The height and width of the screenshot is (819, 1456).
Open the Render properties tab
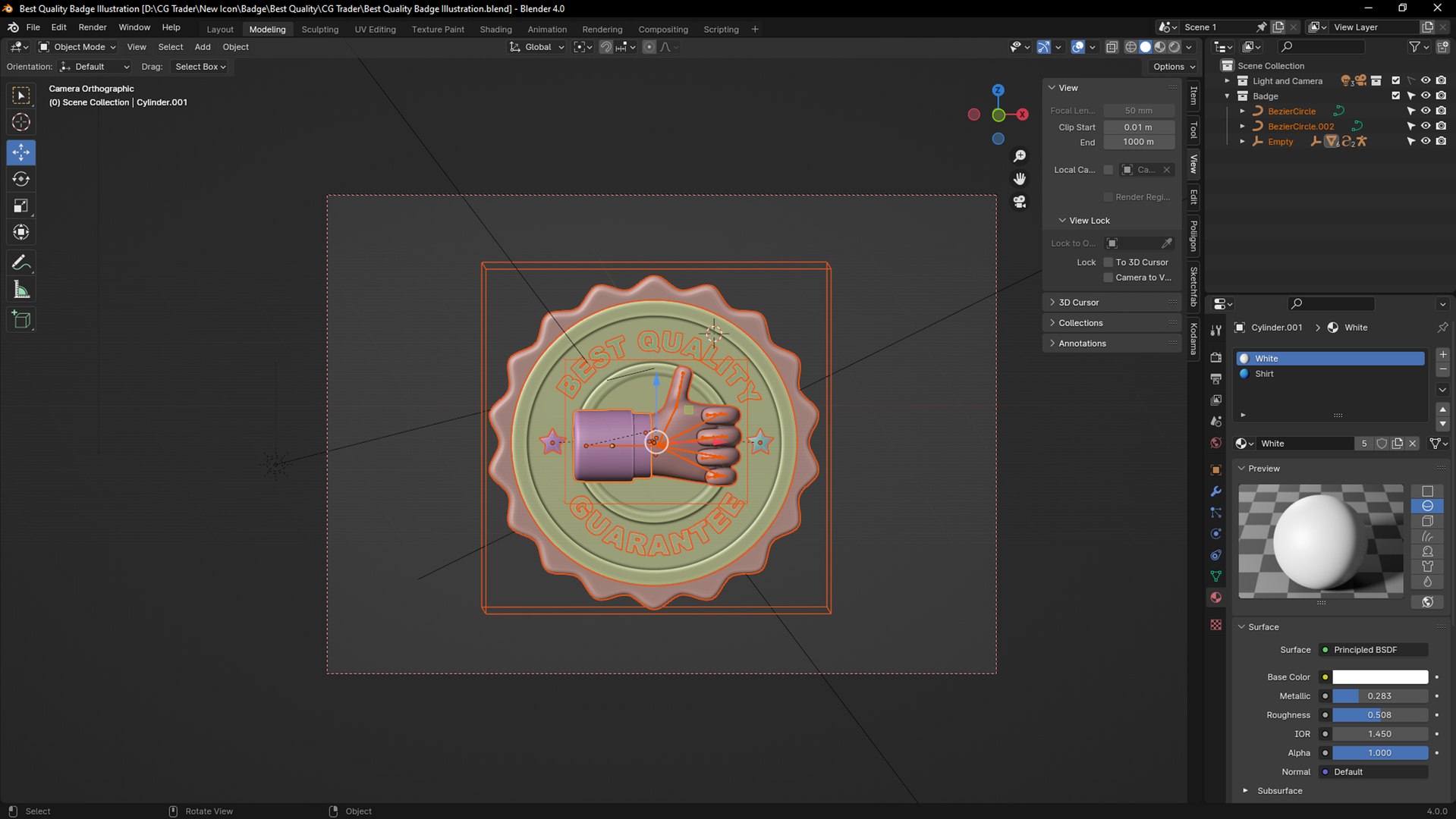[1216, 357]
